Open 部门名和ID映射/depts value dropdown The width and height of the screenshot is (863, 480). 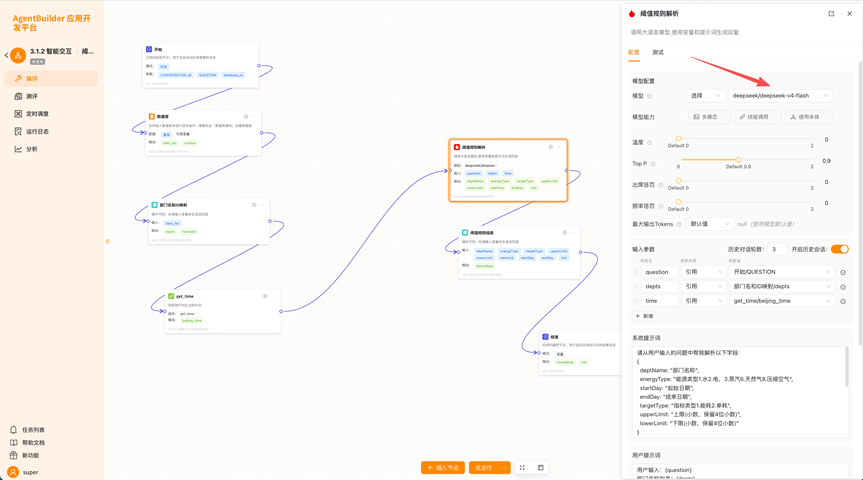(x=782, y=286)
